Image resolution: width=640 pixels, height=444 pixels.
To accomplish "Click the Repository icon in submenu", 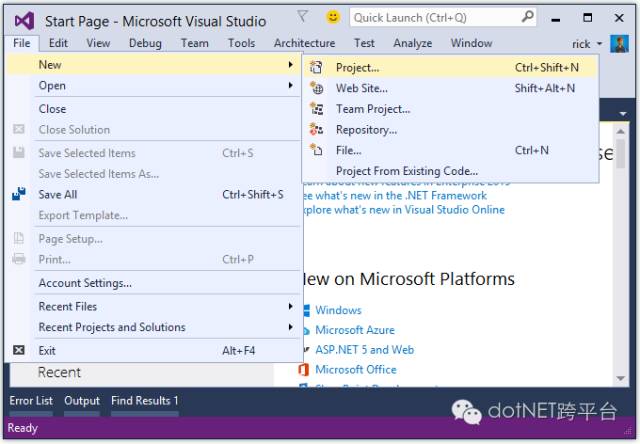I will point(316,129).
